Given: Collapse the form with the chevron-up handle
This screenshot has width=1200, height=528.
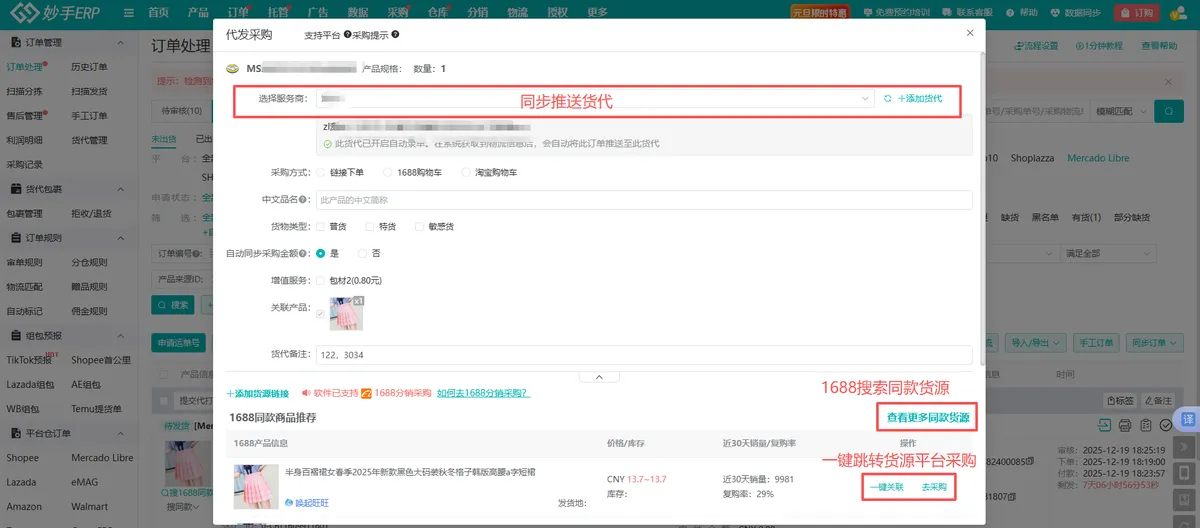Looking at the screenshot, I should click(599, 376).
